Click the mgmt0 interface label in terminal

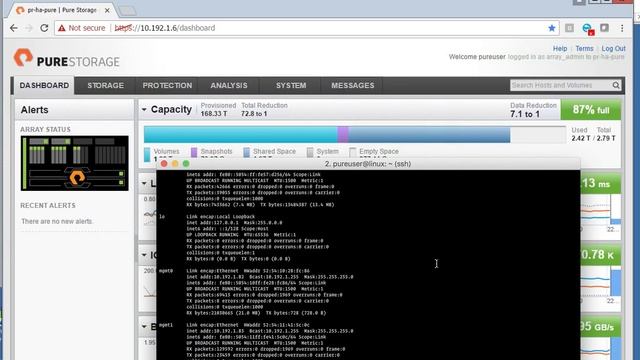[166, 271]
